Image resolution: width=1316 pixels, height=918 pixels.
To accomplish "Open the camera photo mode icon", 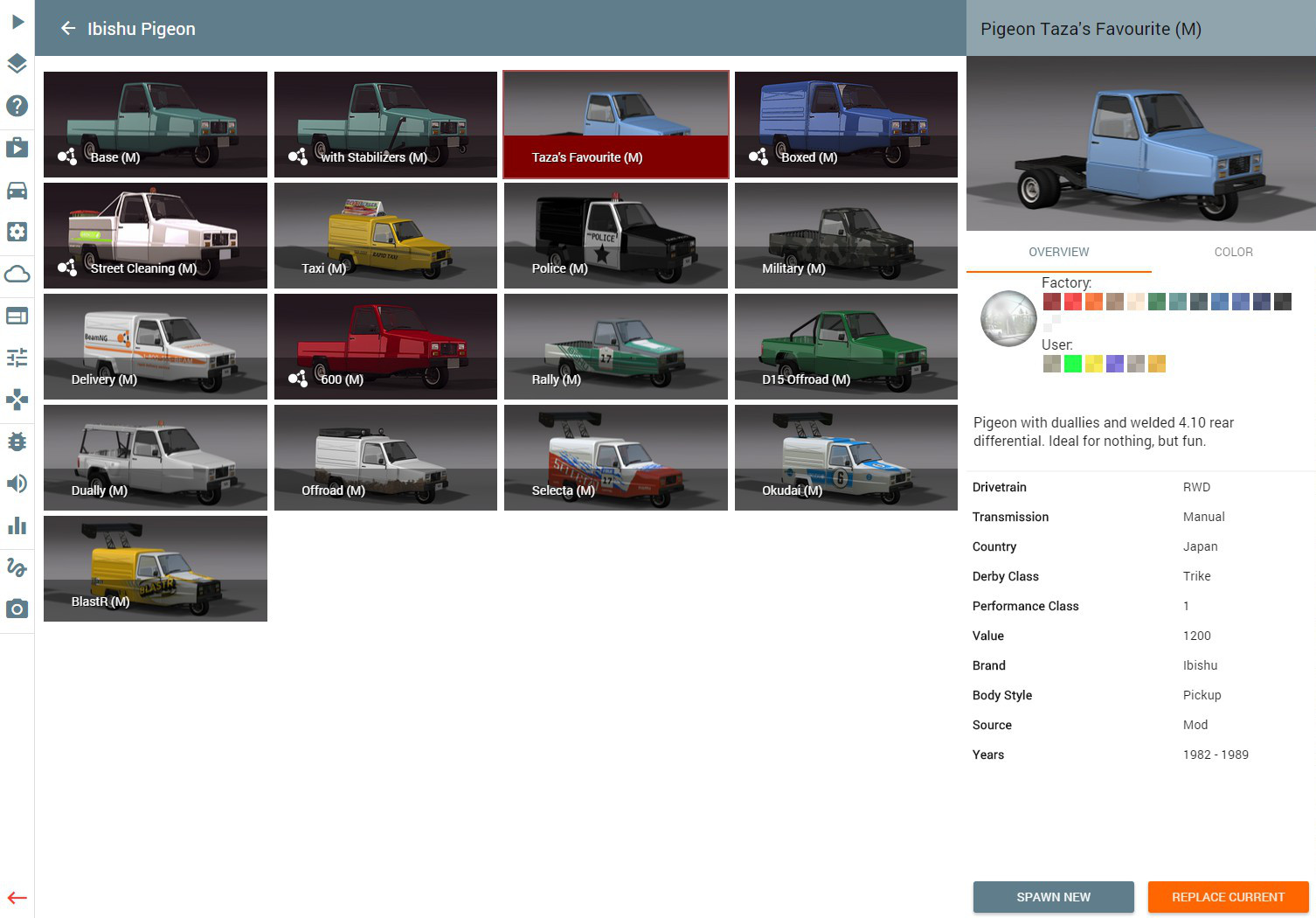I will 17,609.
